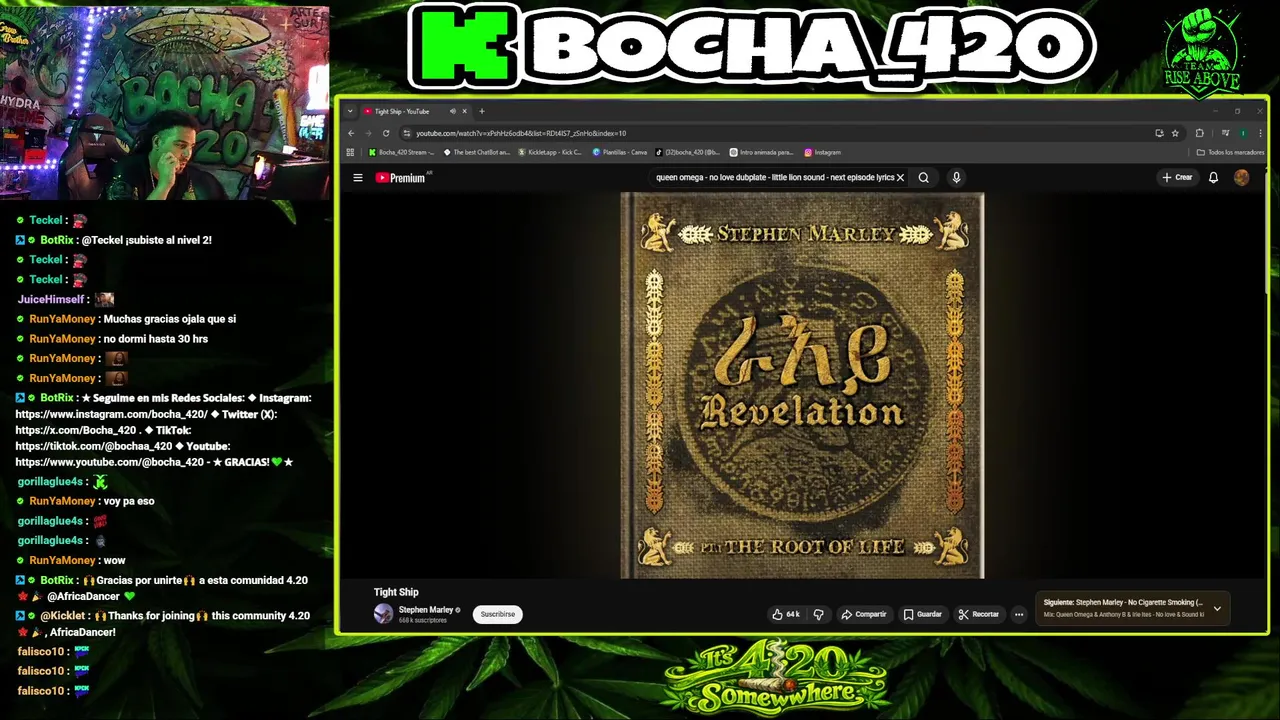Open the browser extensions puzzle icon
The image size is (1280, 720).
point(1199,133)
